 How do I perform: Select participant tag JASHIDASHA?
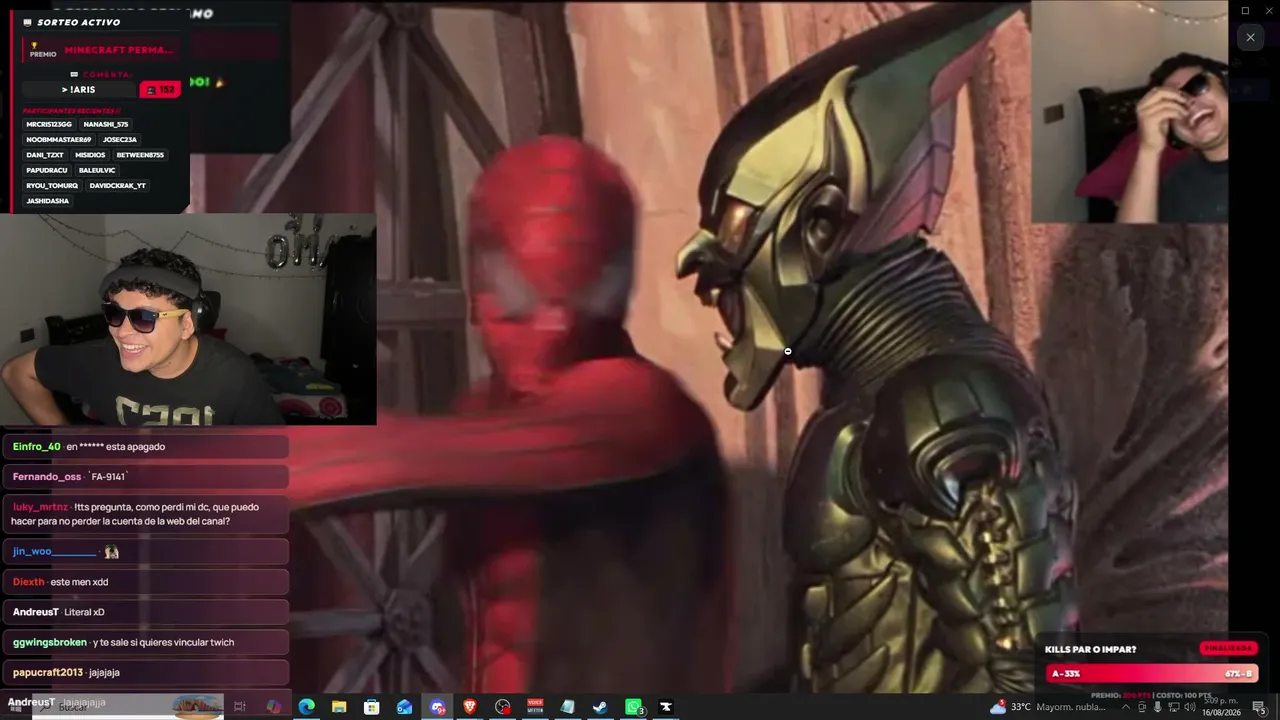pyautogui.click(x=48, y=201)
